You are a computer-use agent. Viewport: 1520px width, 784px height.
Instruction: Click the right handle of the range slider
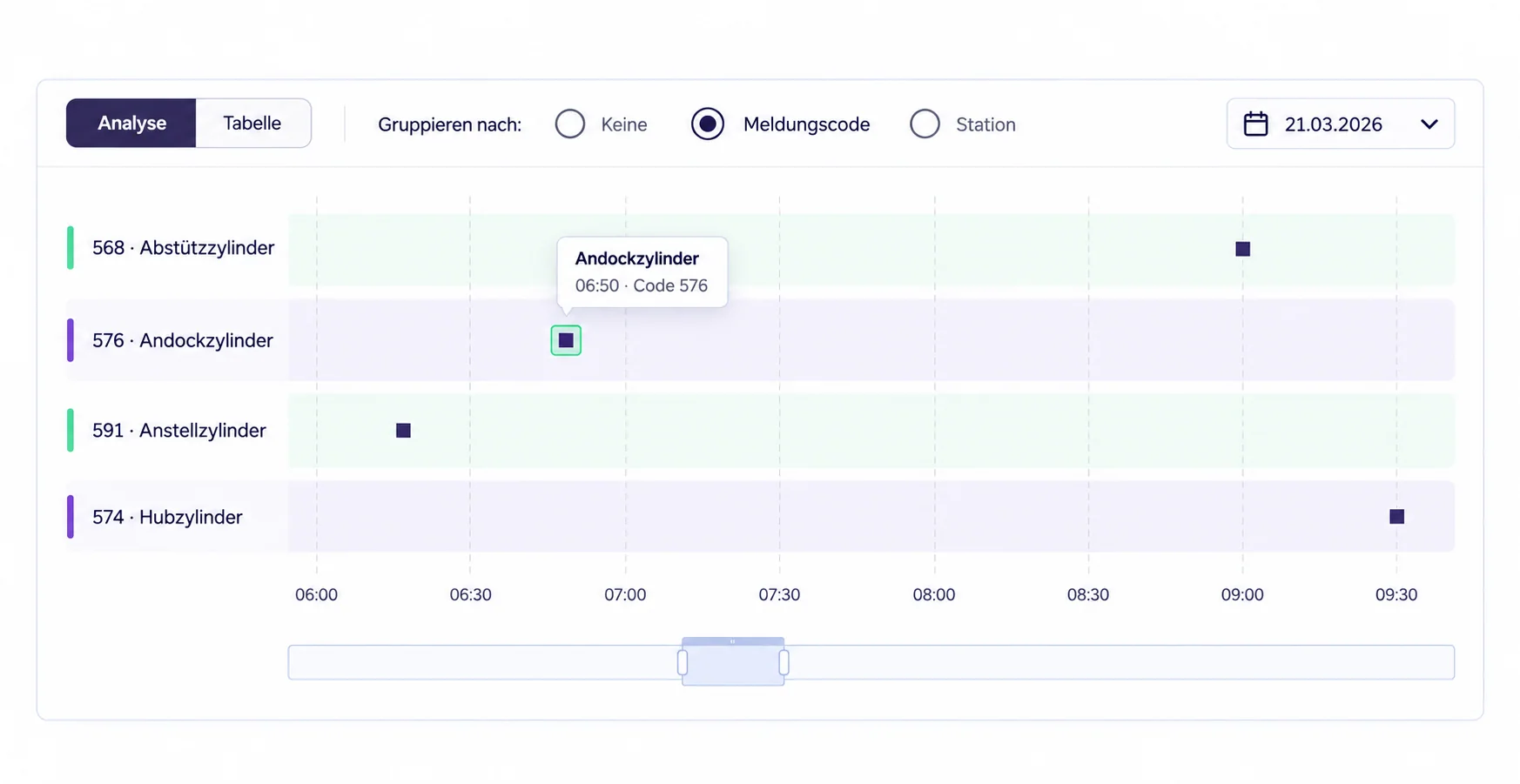coord(784,663)
